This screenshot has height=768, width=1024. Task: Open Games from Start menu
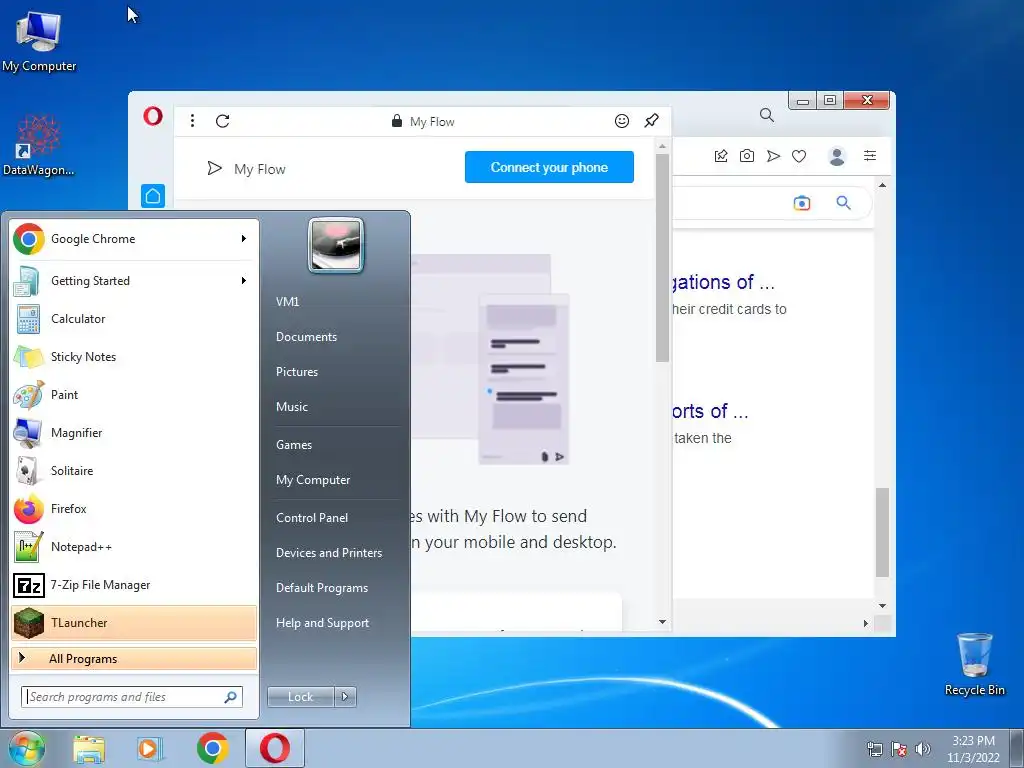pyautogui.click(x=294, y=445)
